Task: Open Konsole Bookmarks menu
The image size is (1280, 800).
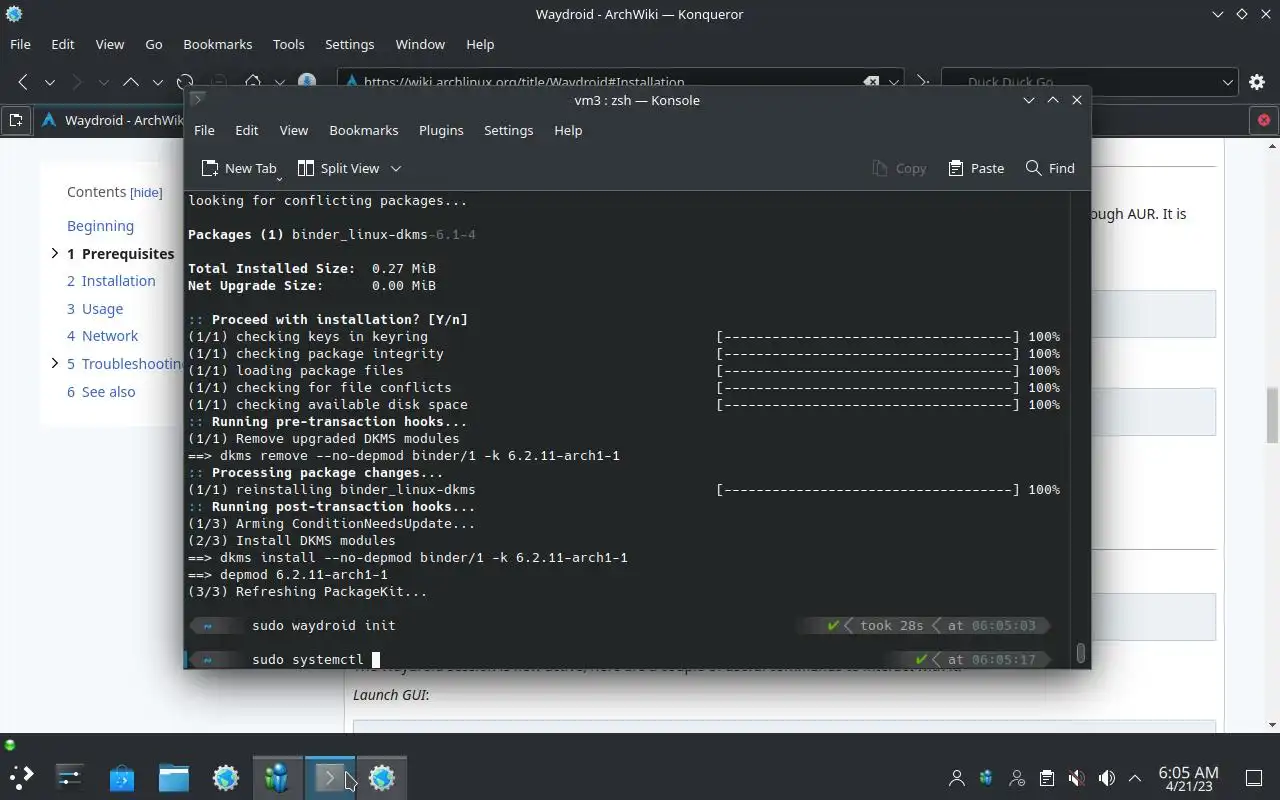Action: (364, 130)
